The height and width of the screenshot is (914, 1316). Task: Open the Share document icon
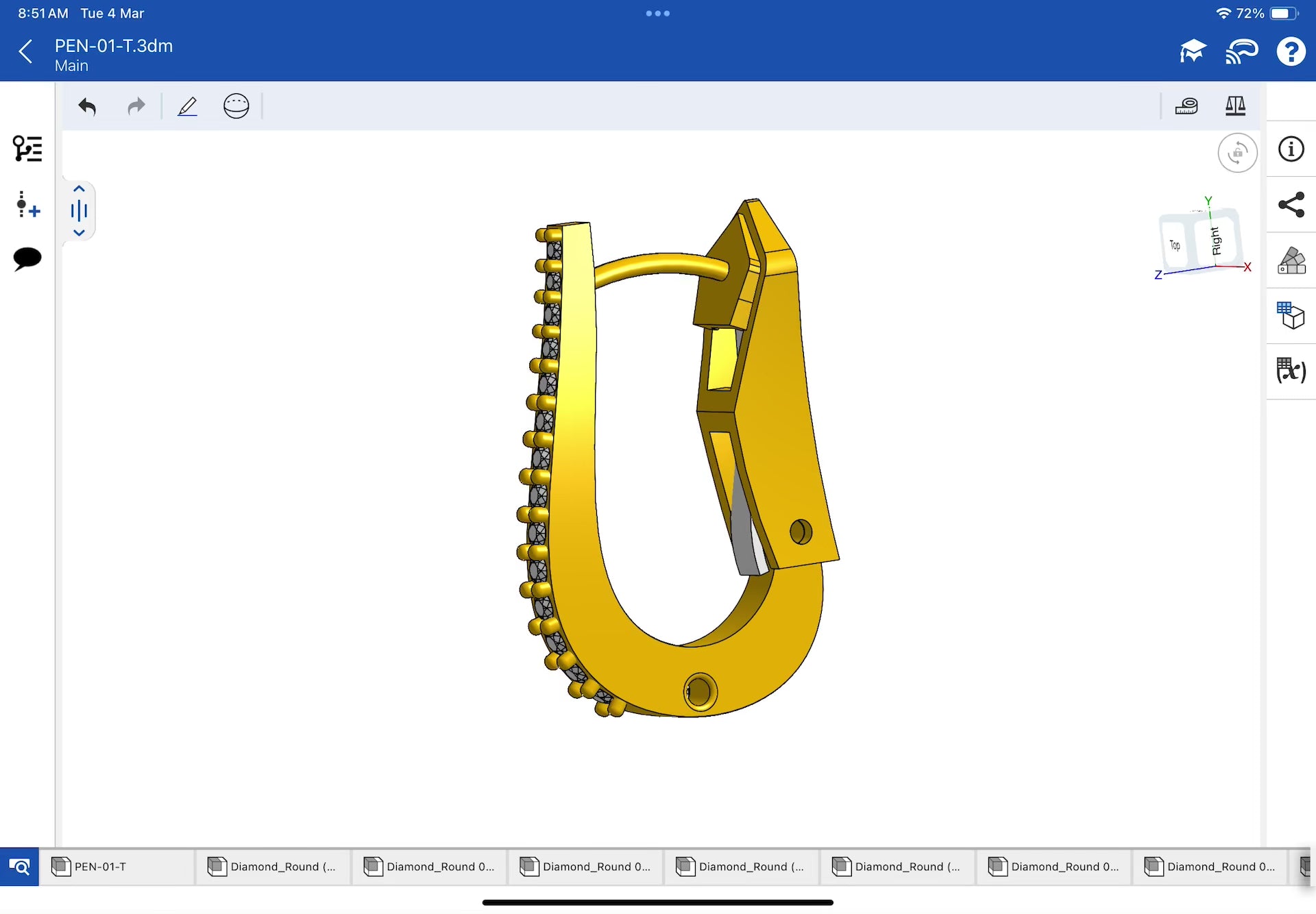1291,205
